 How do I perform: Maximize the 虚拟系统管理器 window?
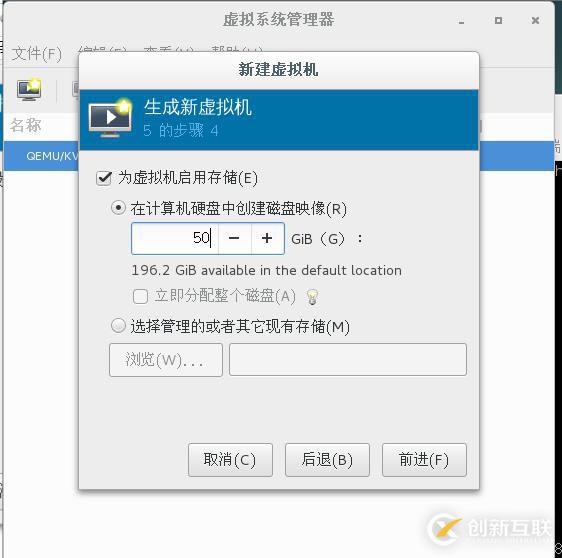[x=498, y=21]
